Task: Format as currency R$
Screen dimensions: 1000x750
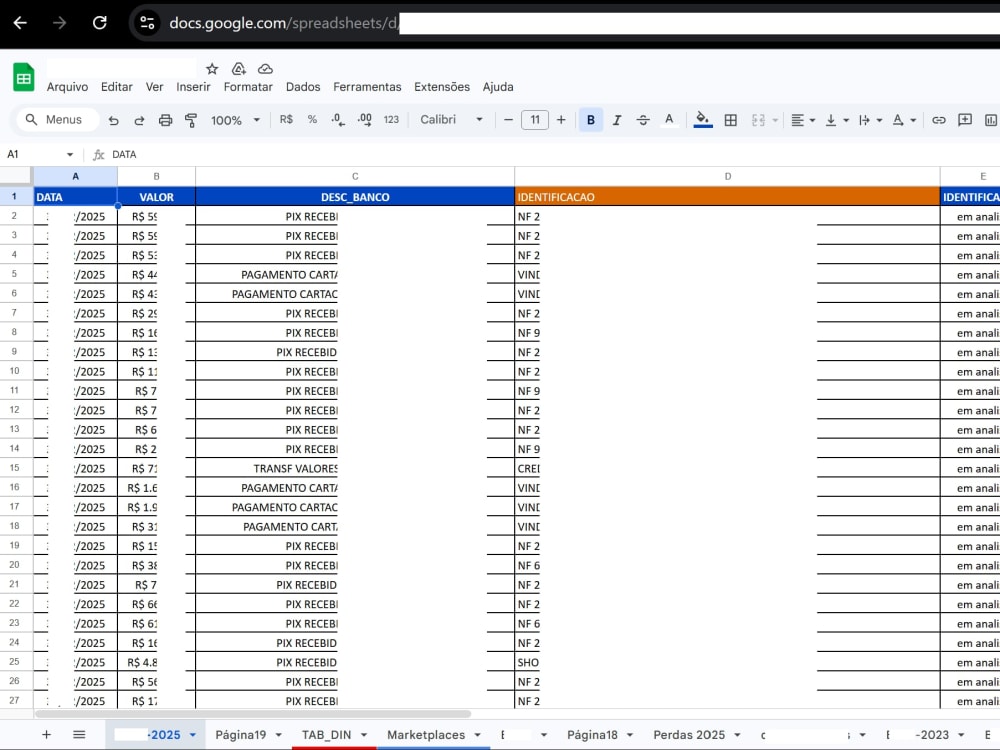Action: pos(286,119)
